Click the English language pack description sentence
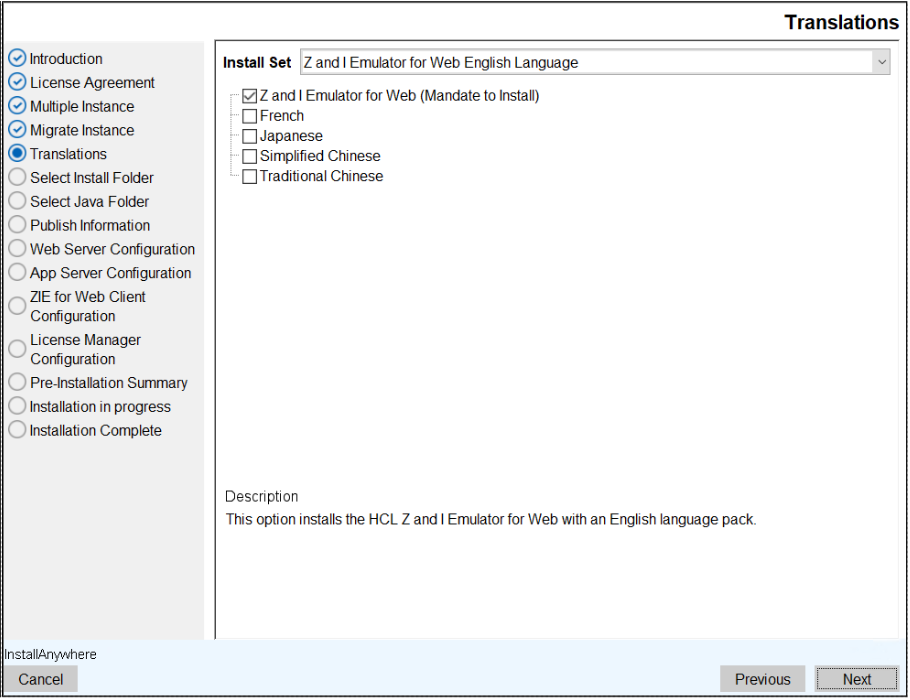 (491, 519)
